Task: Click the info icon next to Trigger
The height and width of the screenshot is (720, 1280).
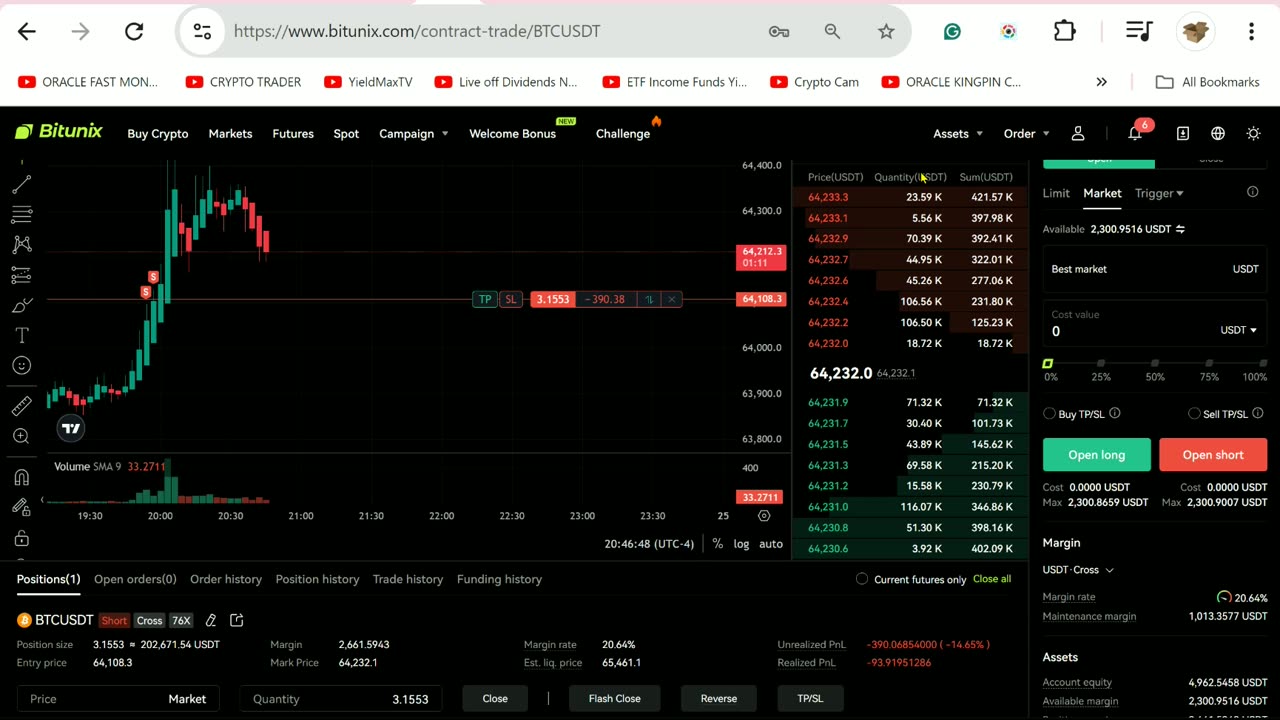Action: click(x=1252, y=192)
